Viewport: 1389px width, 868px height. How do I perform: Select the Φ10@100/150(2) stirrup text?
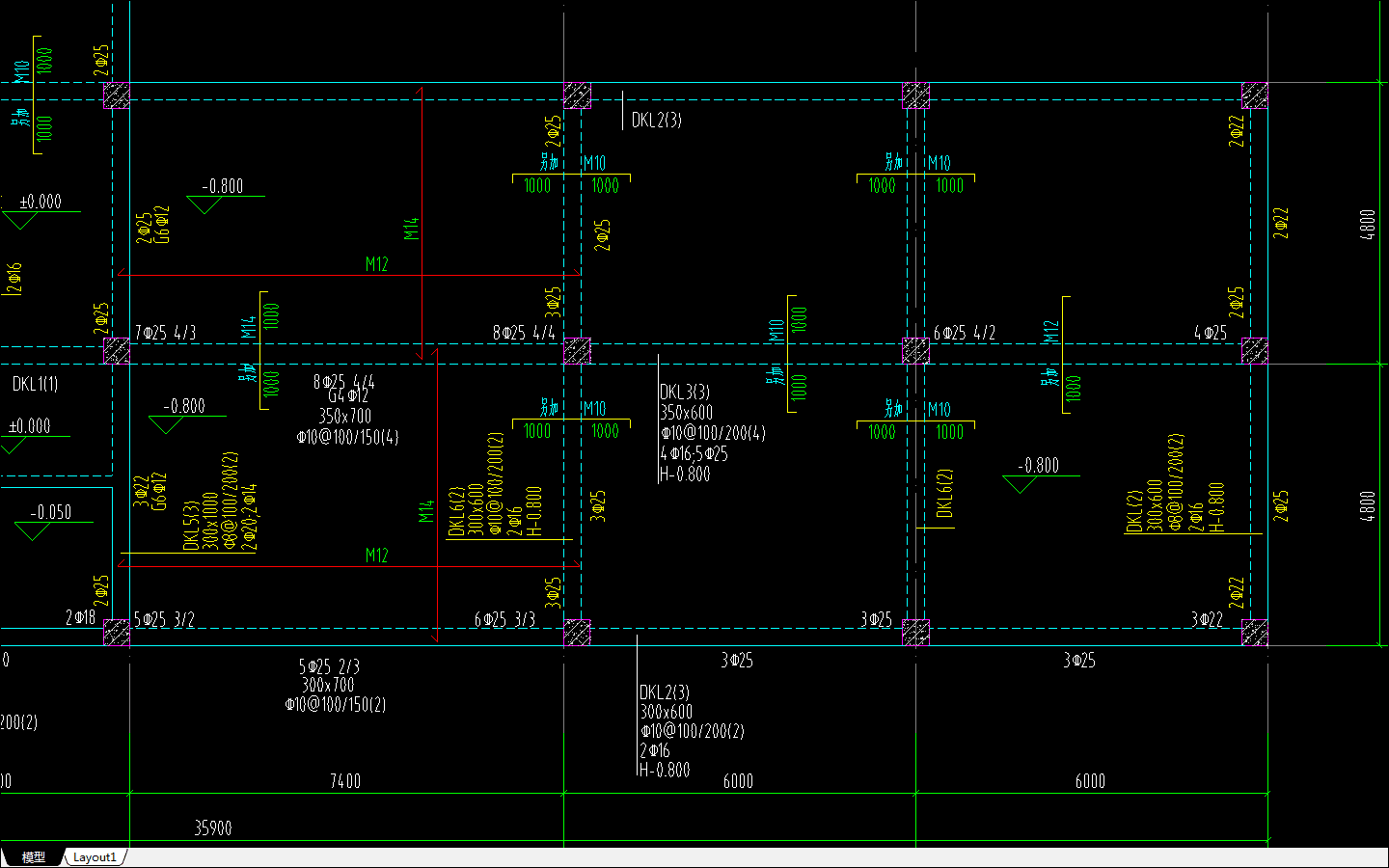click(x=336, y=704)
